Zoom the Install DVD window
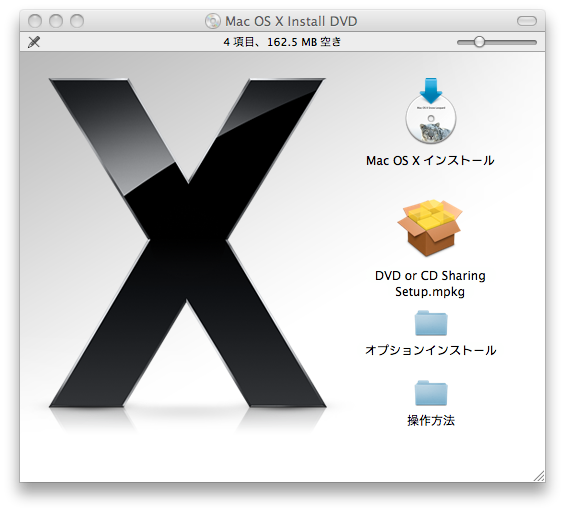Image resolution: width=565 pixels, height=512 pixels. (x=77, y=21)
